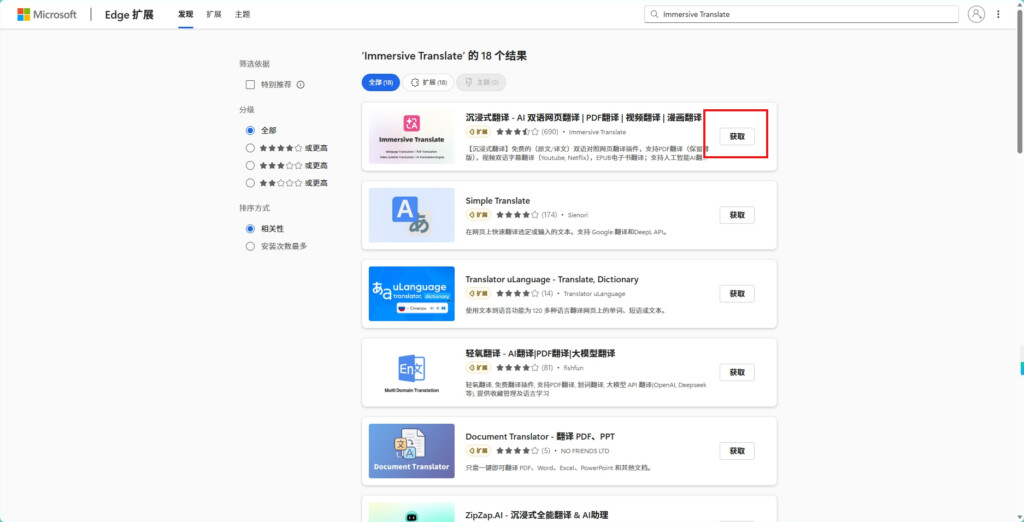
Task: Open the 轻氧翻译 title link
Action: point(540,353)
